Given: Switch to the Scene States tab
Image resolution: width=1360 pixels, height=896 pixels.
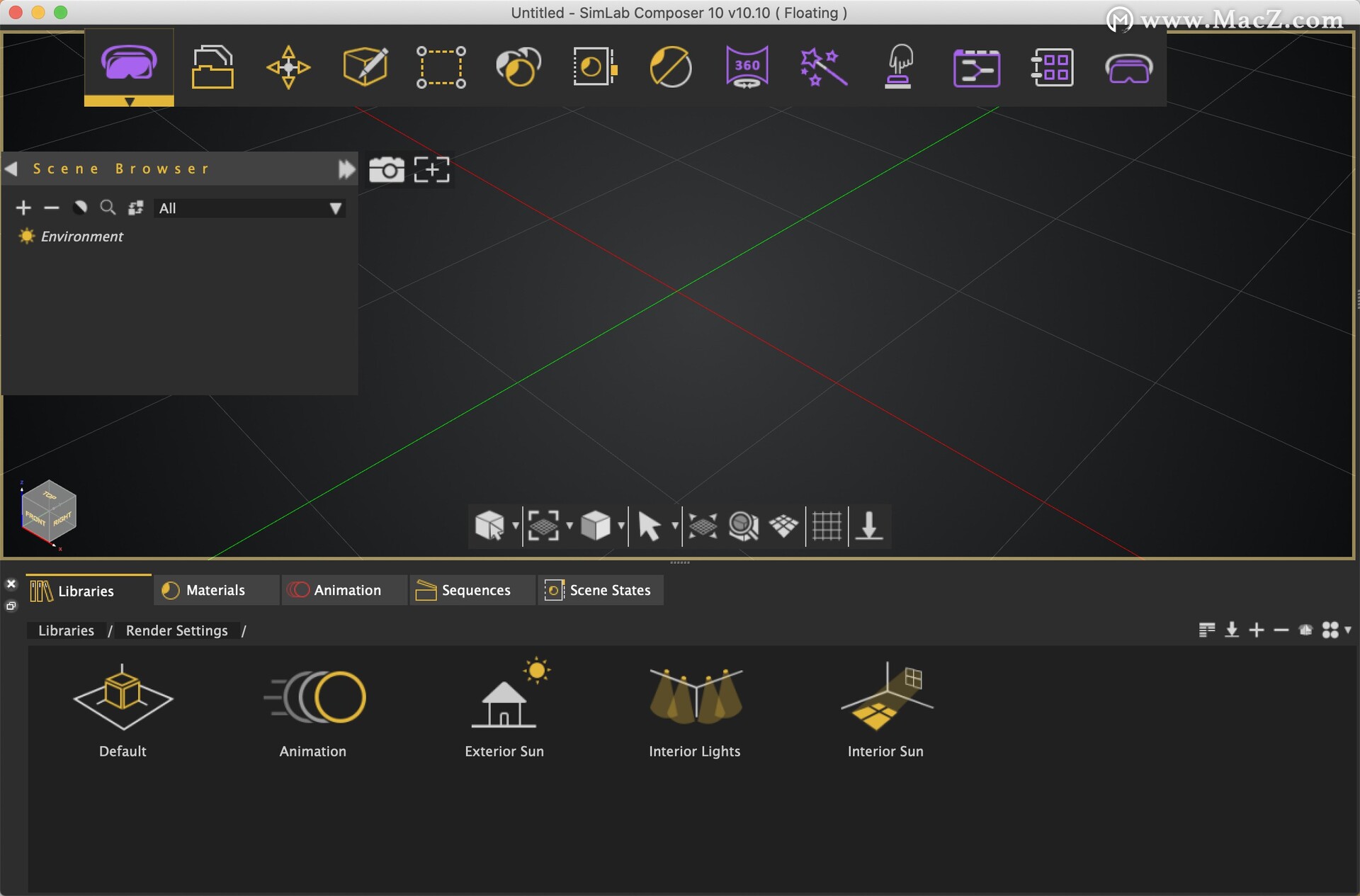Looking at the screenshot, I should click(601, 590).
